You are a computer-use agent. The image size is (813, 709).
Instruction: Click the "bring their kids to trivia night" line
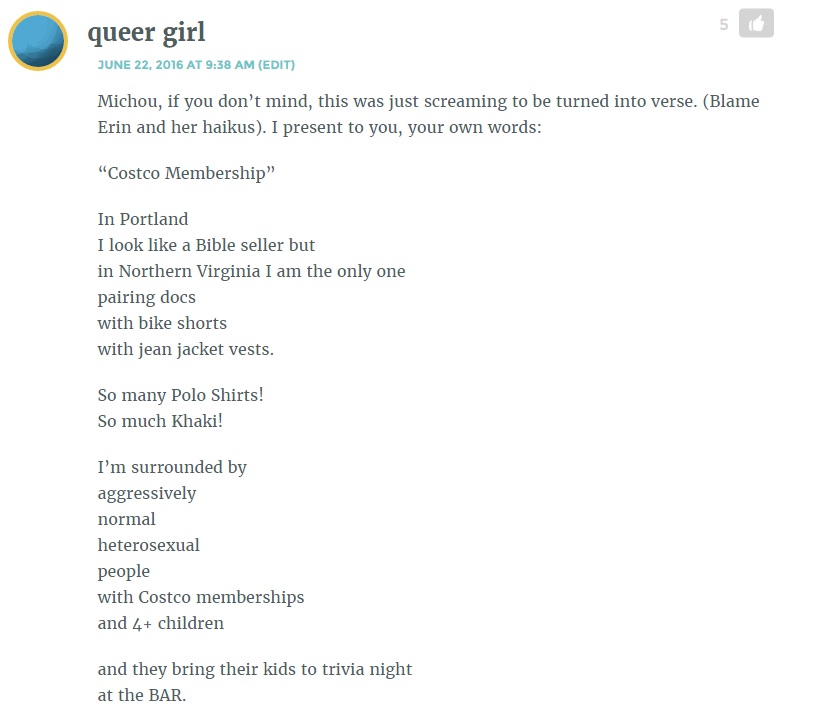pos(255,669)
